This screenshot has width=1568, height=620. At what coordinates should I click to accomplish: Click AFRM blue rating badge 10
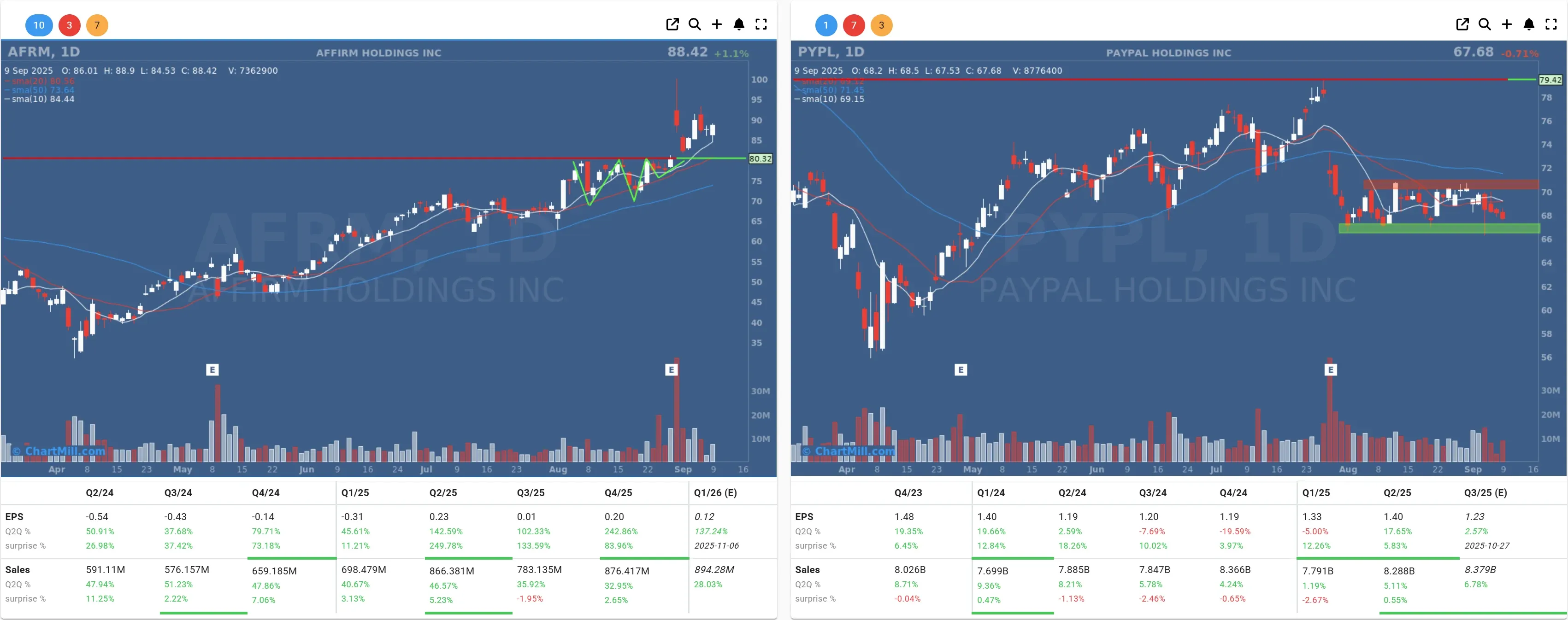39,25
